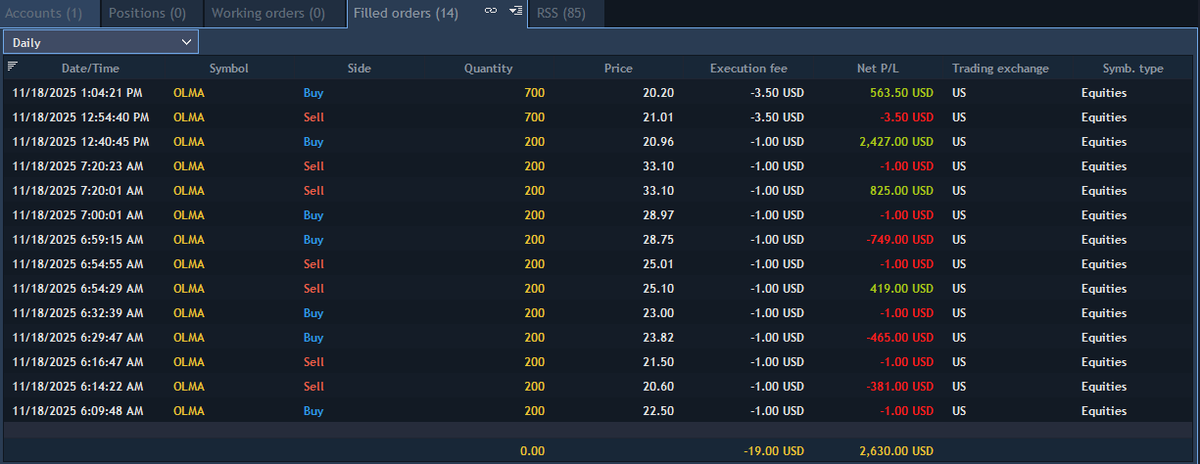
Task: Sort by the Execution fee column header
Action: [748, 69]
